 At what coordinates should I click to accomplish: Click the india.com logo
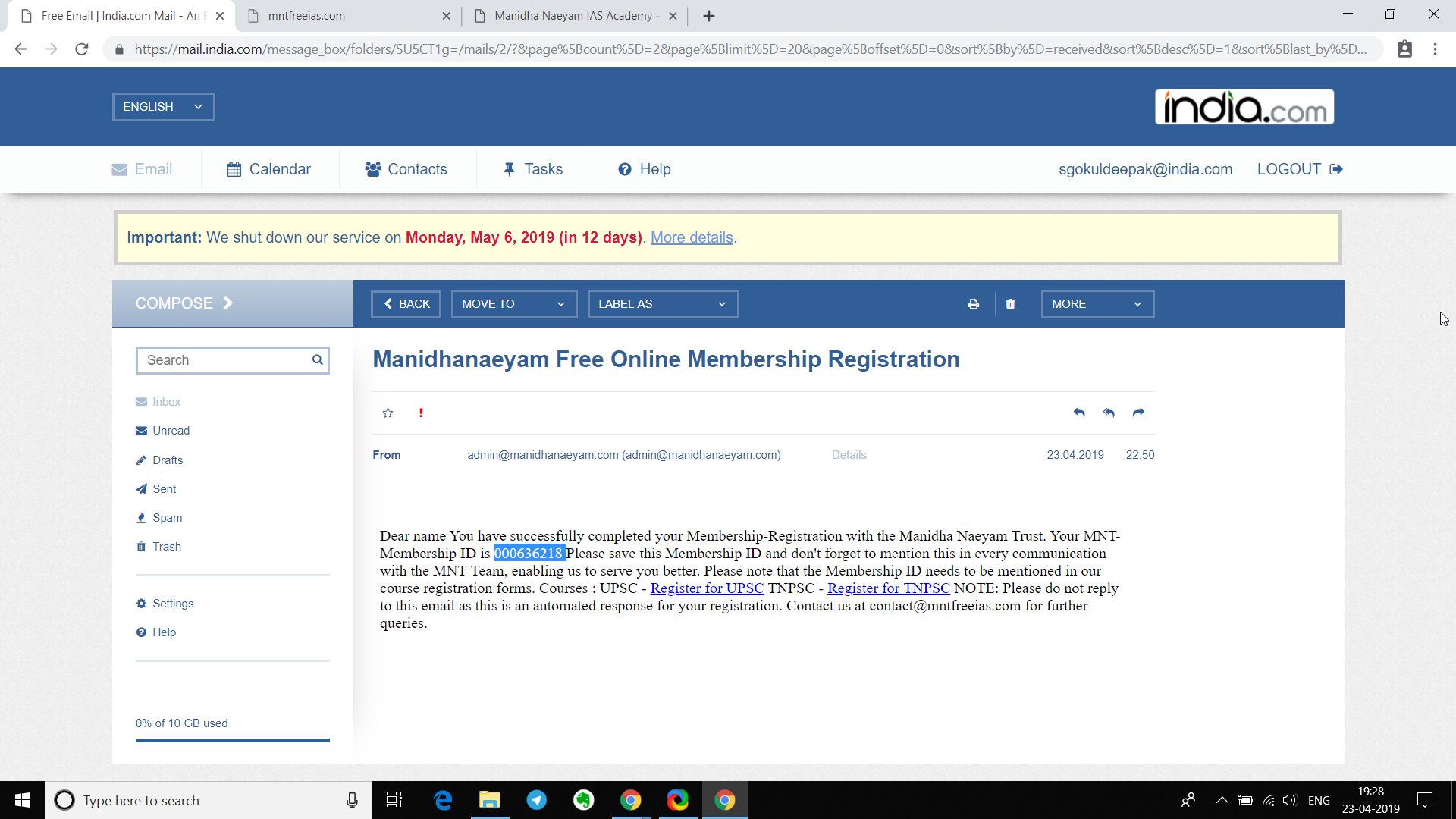pyautogui.click(x=1244, y=107)
